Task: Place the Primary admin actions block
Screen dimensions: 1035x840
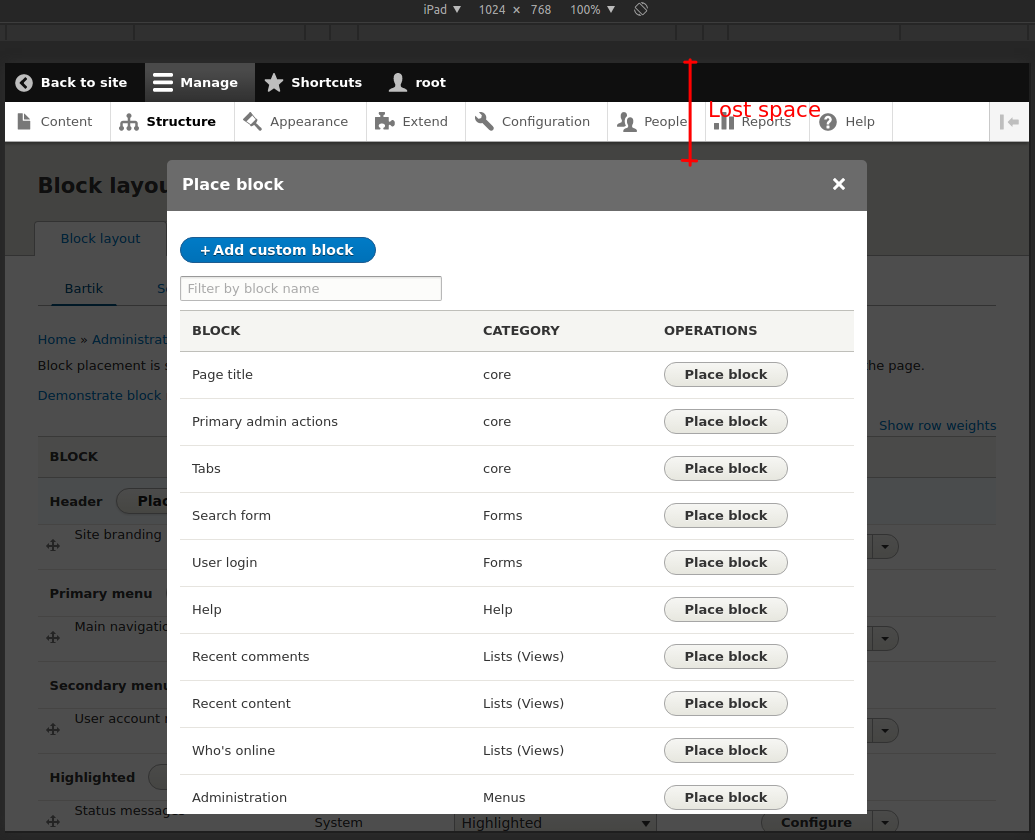Action: pos(725,422)
